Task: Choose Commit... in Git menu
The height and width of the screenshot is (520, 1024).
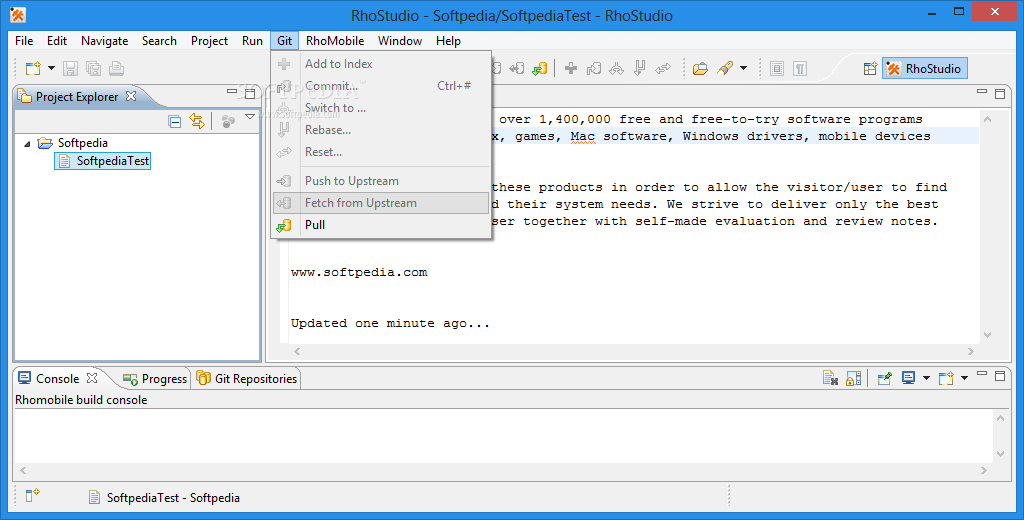Action: coord(381,86)
